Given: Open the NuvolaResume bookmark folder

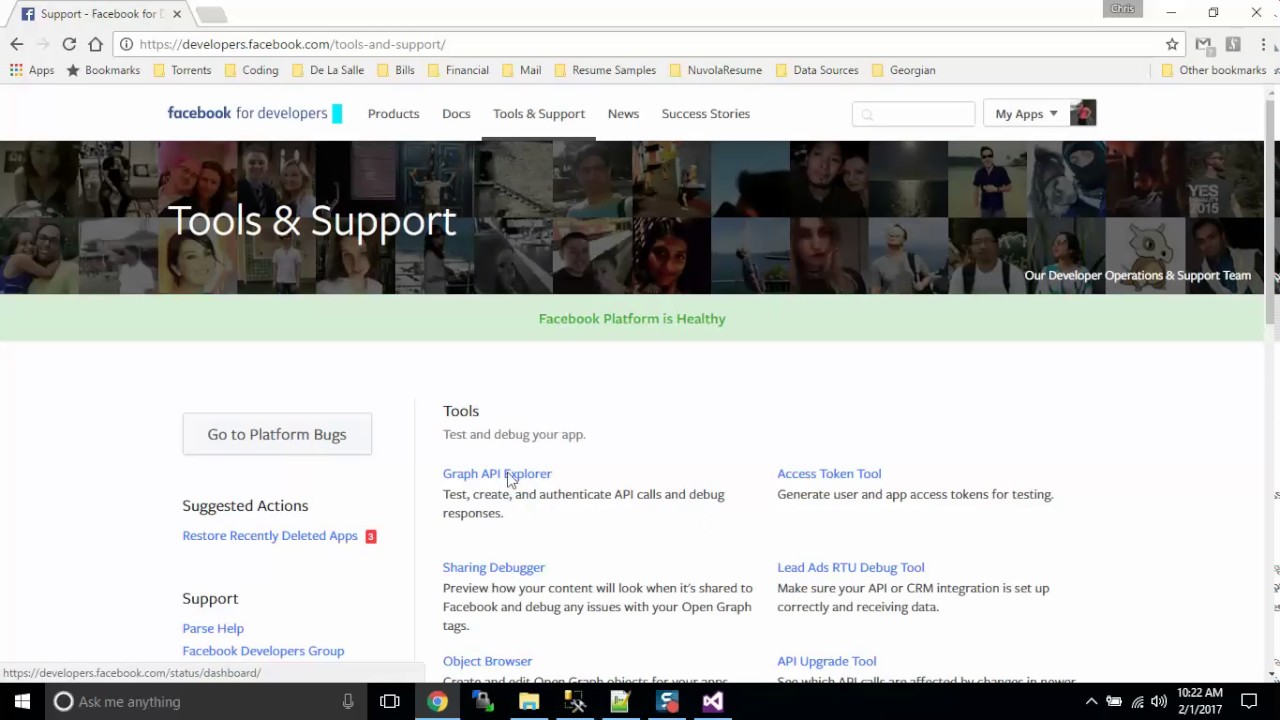Looking at the screenshot, I should [x=716, y=70].
